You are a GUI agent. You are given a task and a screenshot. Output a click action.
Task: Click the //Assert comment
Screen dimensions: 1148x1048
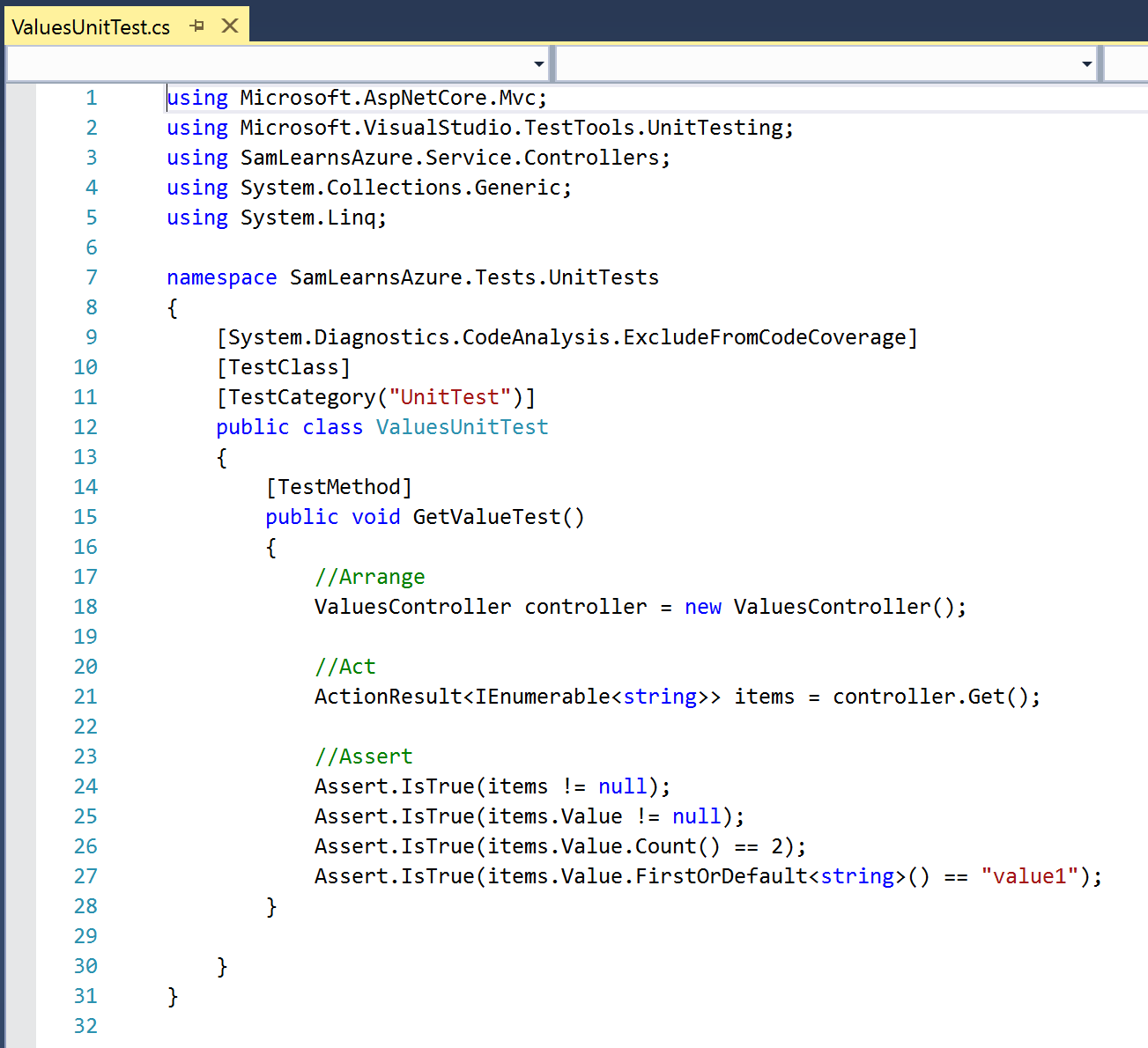tap(364, 756)
